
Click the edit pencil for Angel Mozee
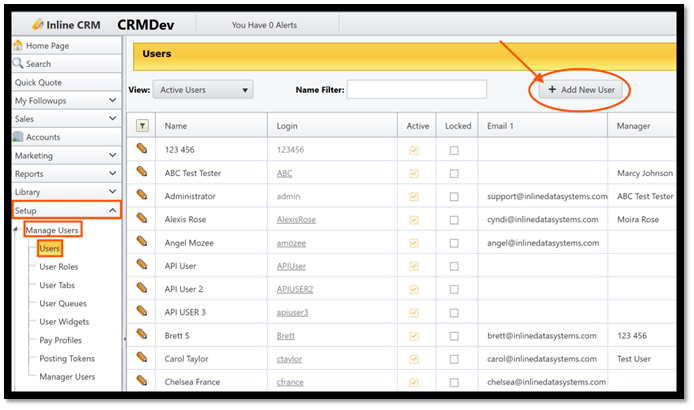click(142, 241)
